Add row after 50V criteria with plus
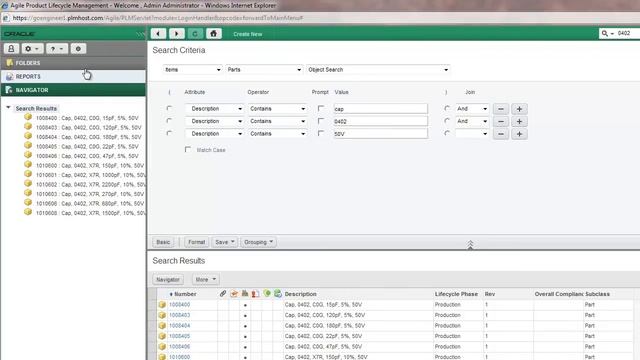This screenshot has width=640, height=360. tap(519, 134)
